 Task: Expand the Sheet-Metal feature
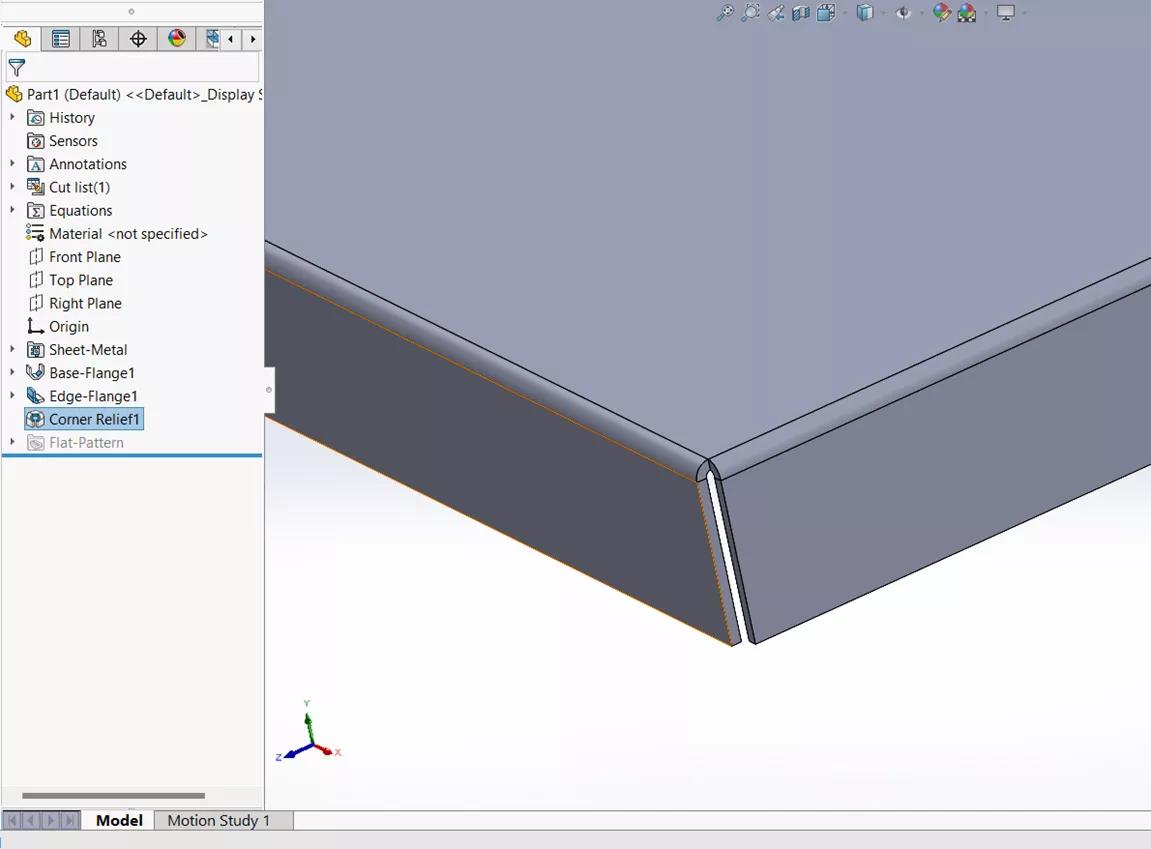coord(12,349)
